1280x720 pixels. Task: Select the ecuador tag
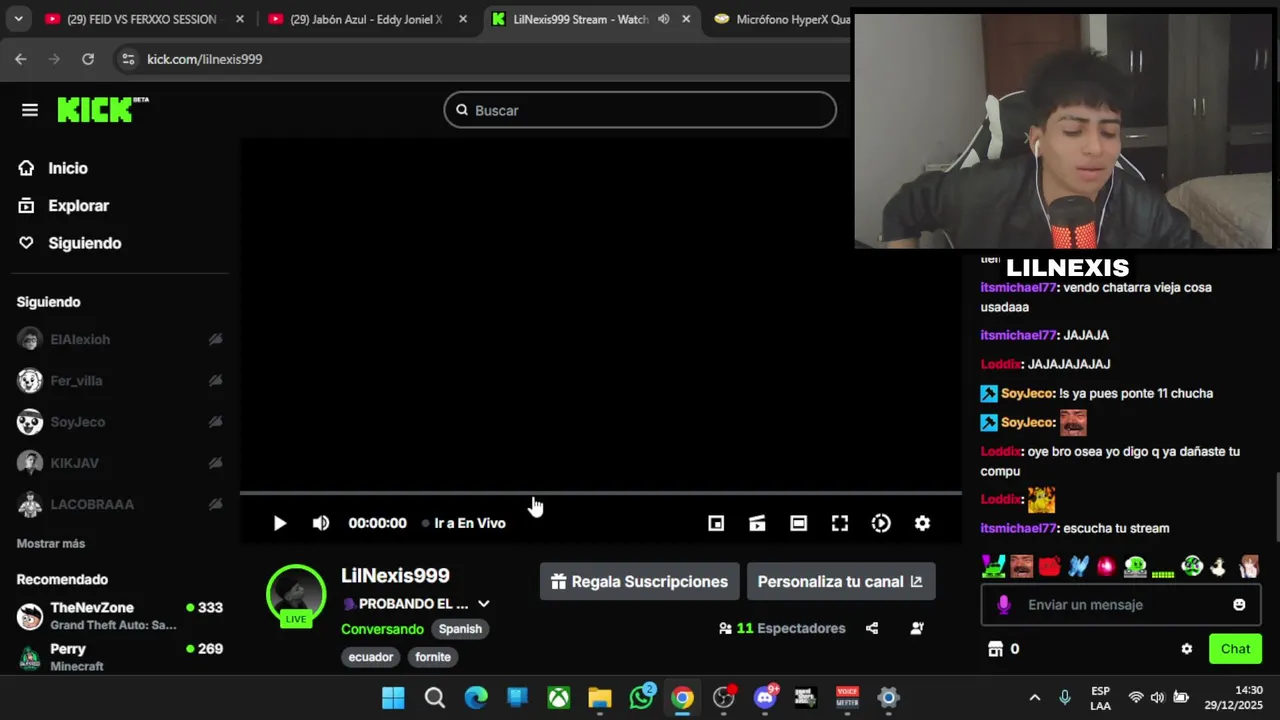point(371,657)
